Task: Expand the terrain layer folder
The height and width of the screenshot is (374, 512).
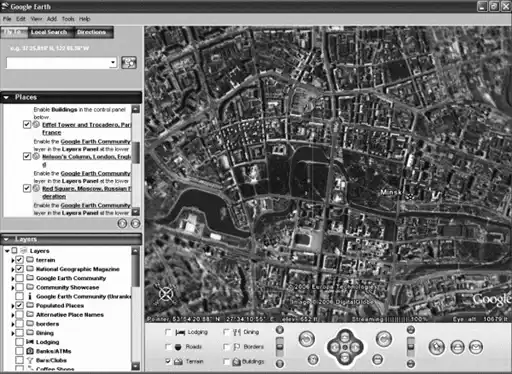Action: click(x=13, y=260)
